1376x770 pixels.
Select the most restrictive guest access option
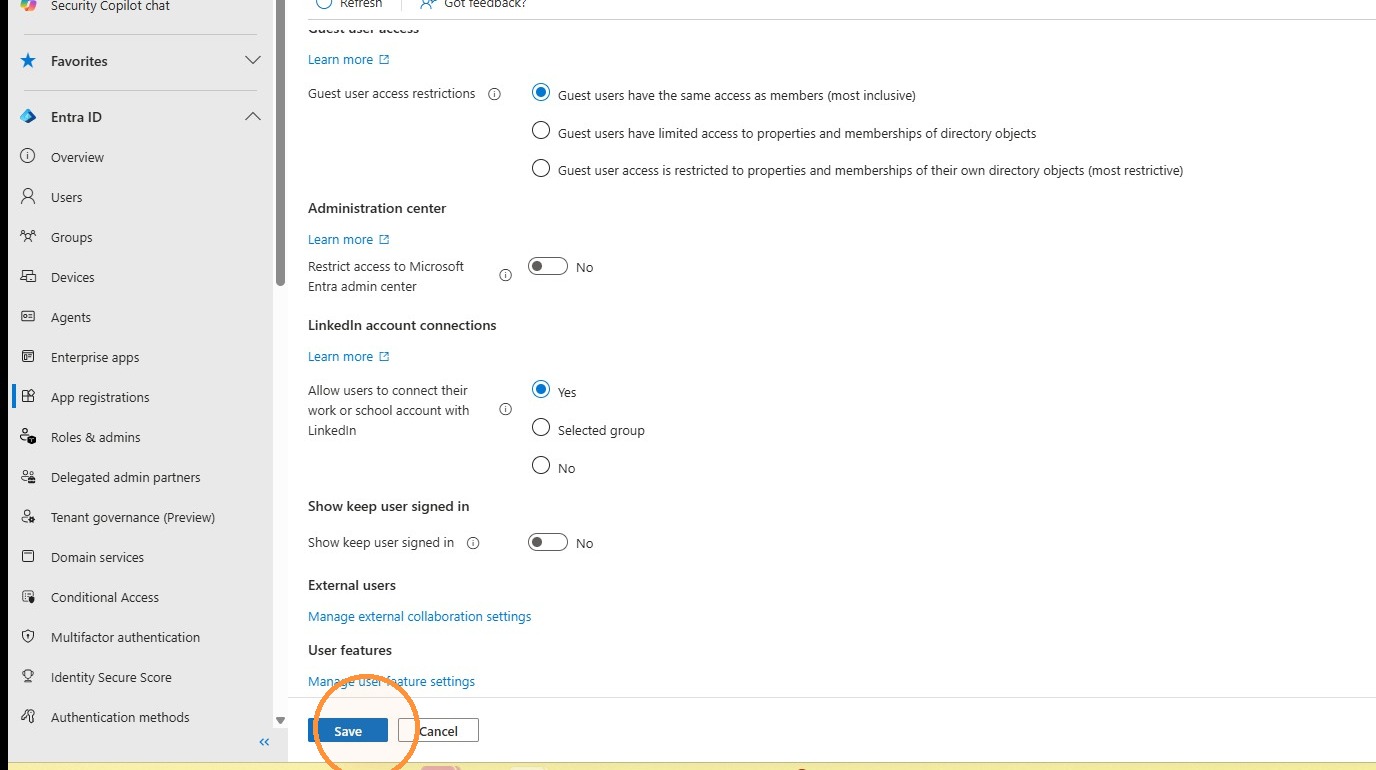(x=541, y=169)
